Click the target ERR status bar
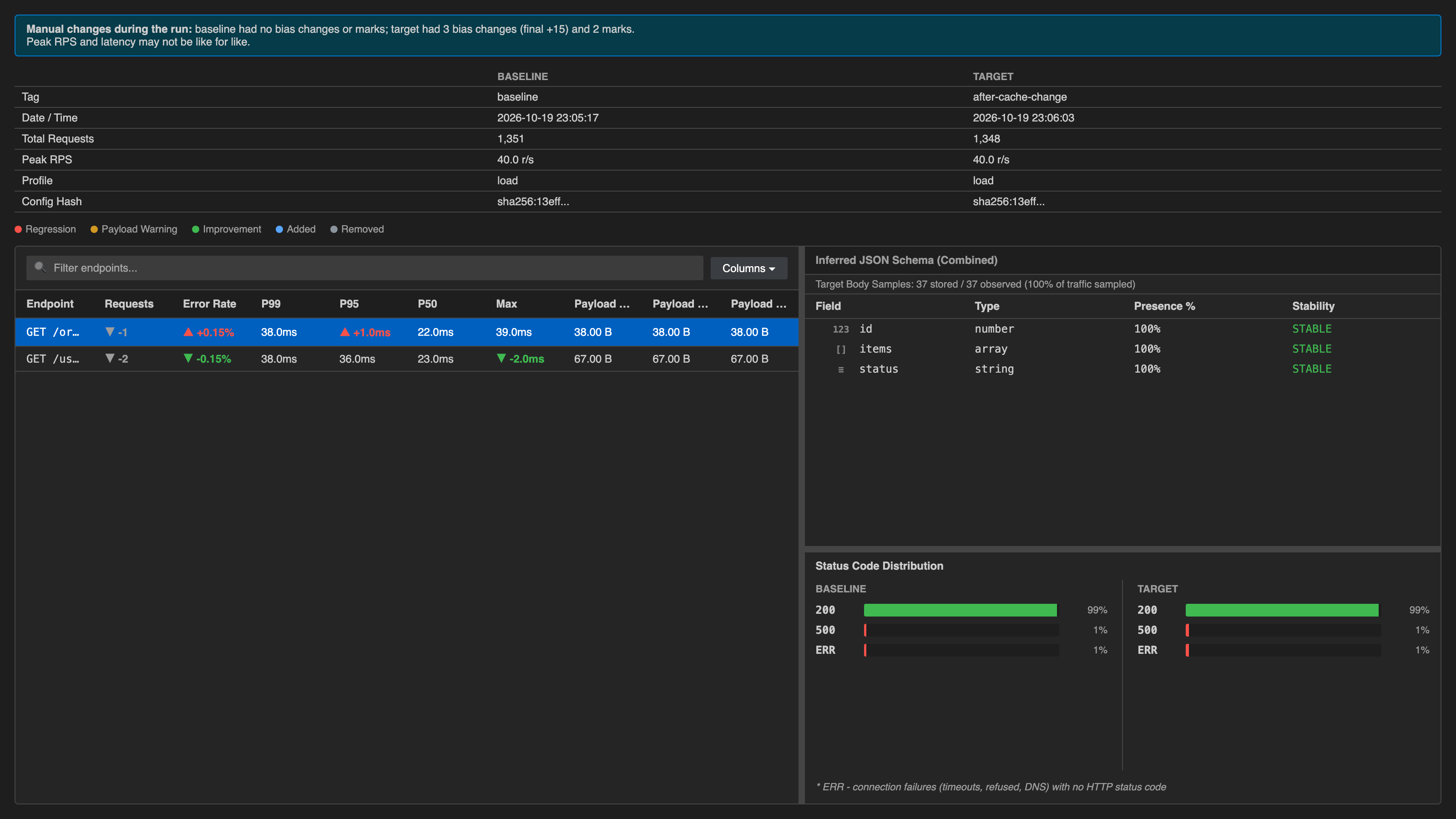 pyautogui.click(x=1283, y=650)
